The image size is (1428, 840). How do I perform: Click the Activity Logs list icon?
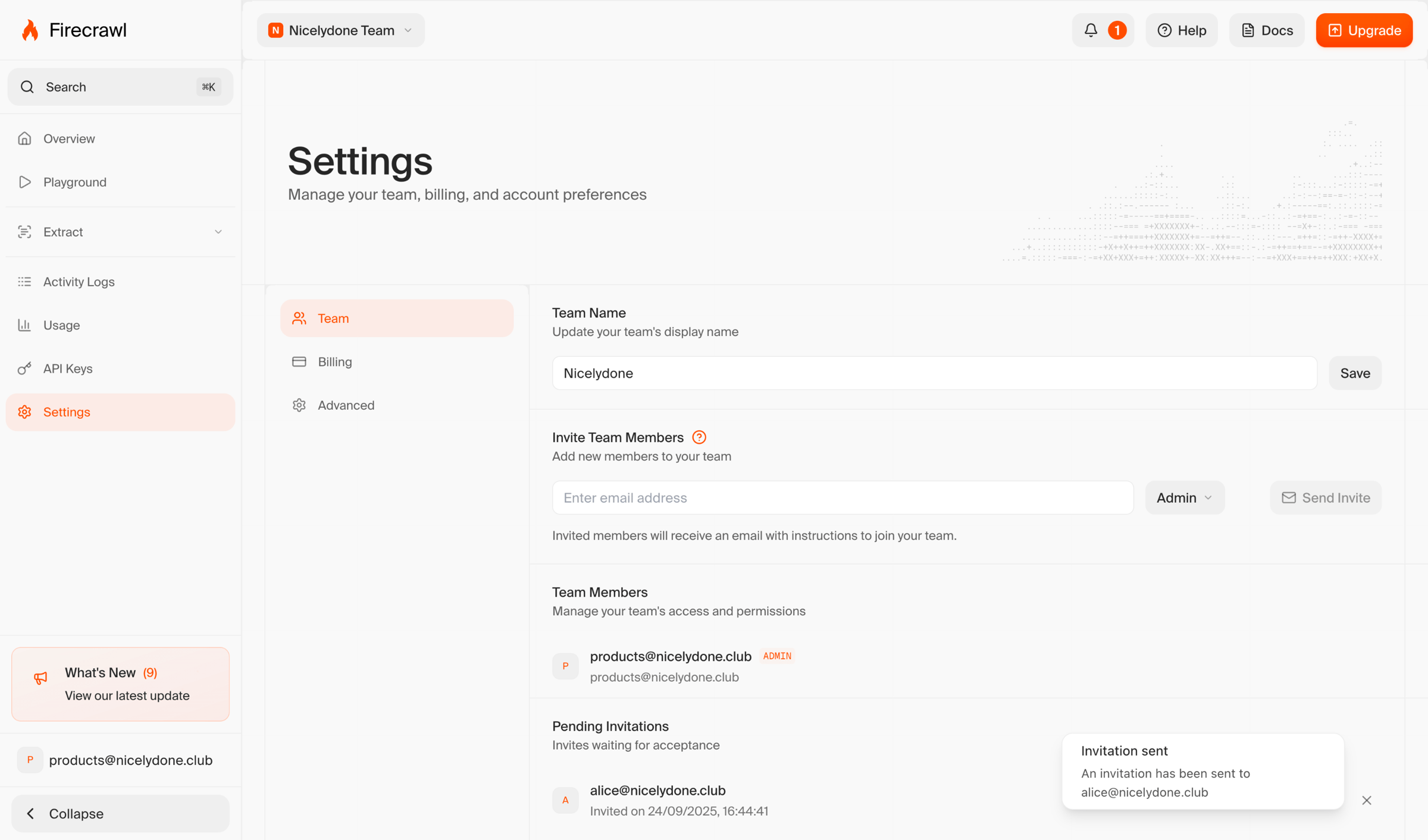point(24,282)
